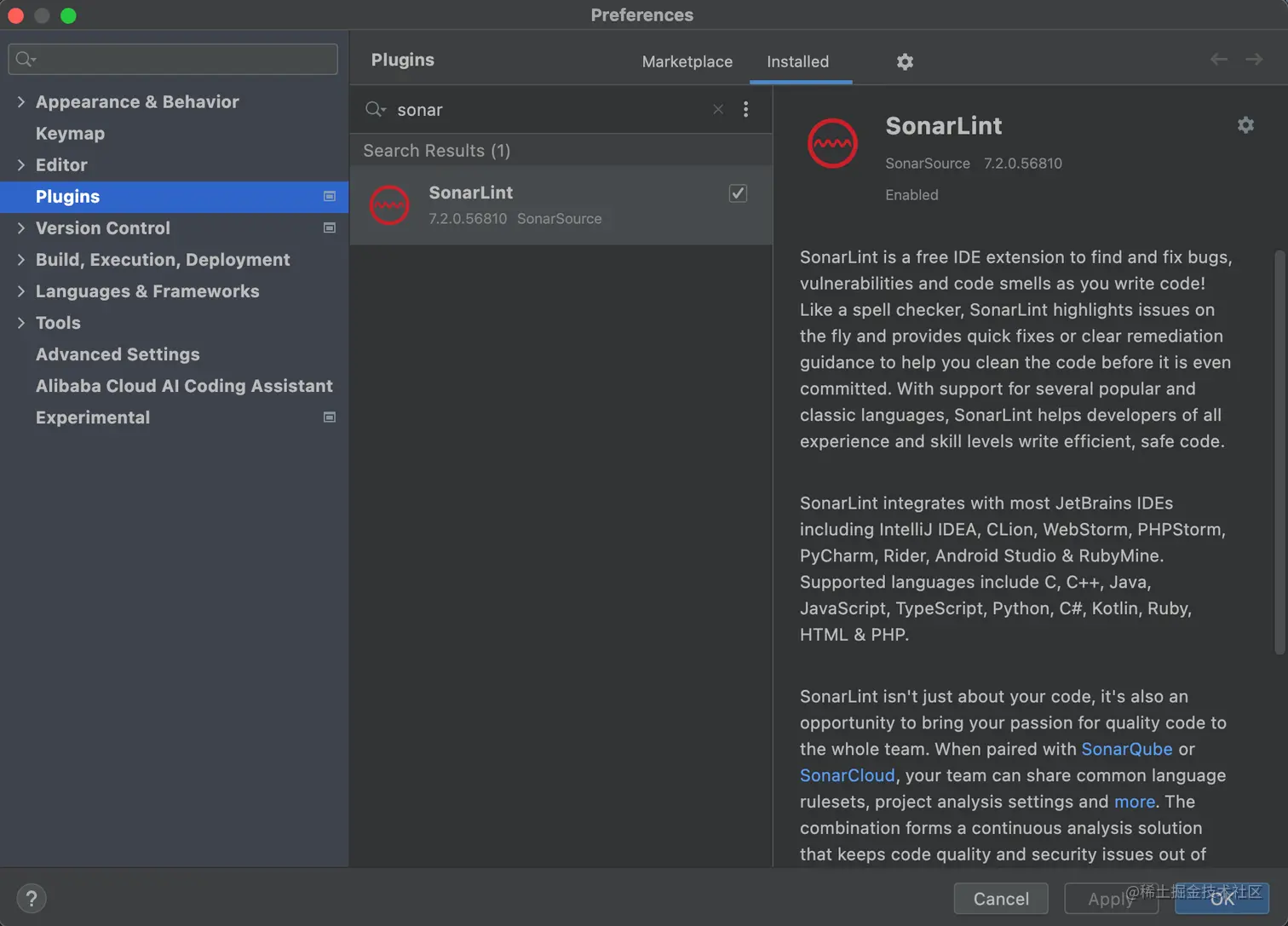The height and width of the screenshot is (926, 1288).
Task: Select the SonarLint search result row
Action: point(561,205)
